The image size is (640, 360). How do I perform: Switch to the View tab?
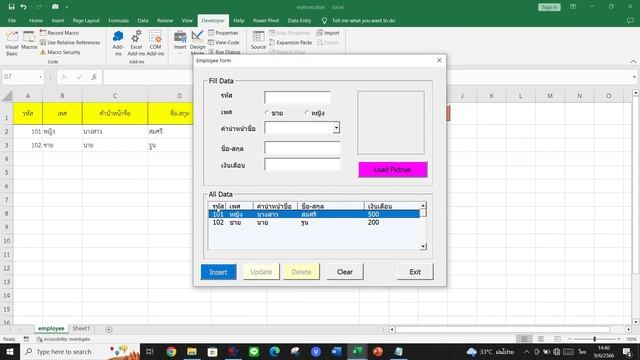[x=187, y=20]
